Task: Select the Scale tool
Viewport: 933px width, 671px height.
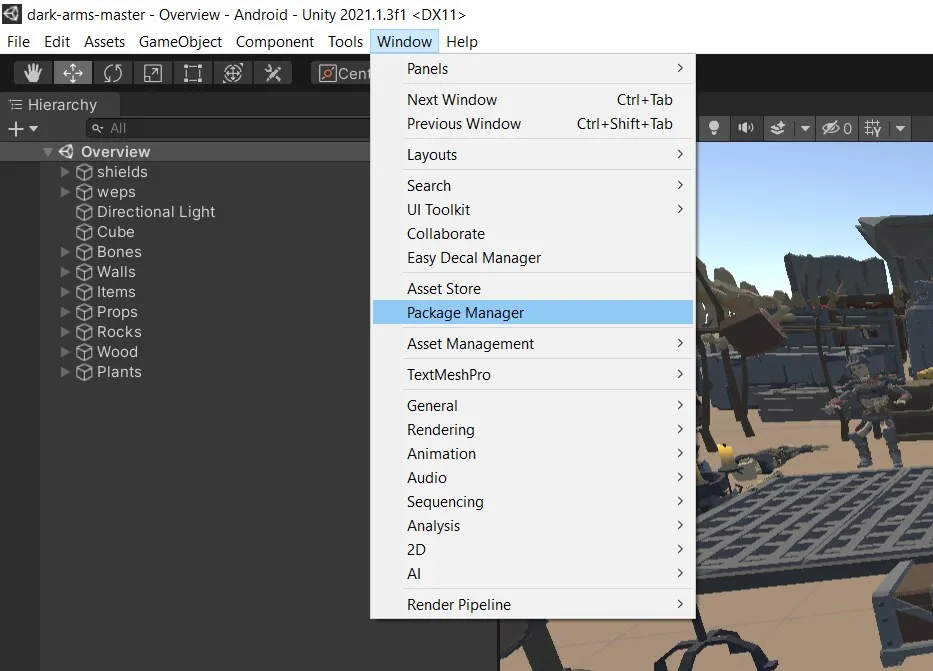Action: click(x=152, y=72)
